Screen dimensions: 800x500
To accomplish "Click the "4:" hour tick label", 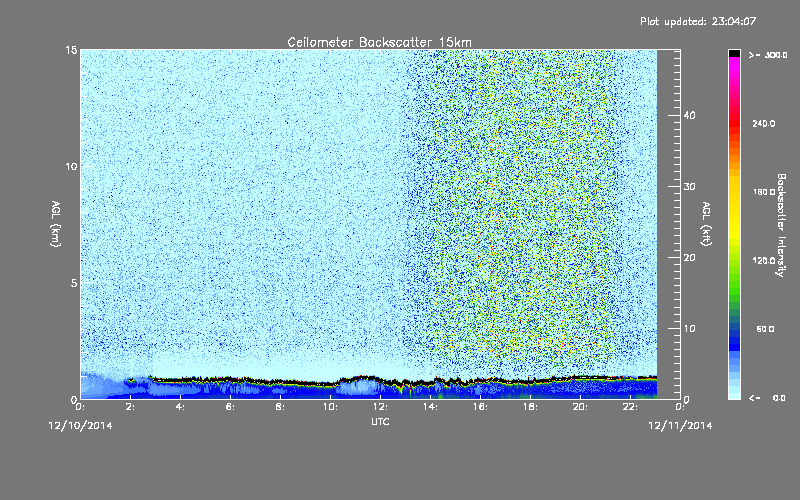I will click(x=180, y=407).
